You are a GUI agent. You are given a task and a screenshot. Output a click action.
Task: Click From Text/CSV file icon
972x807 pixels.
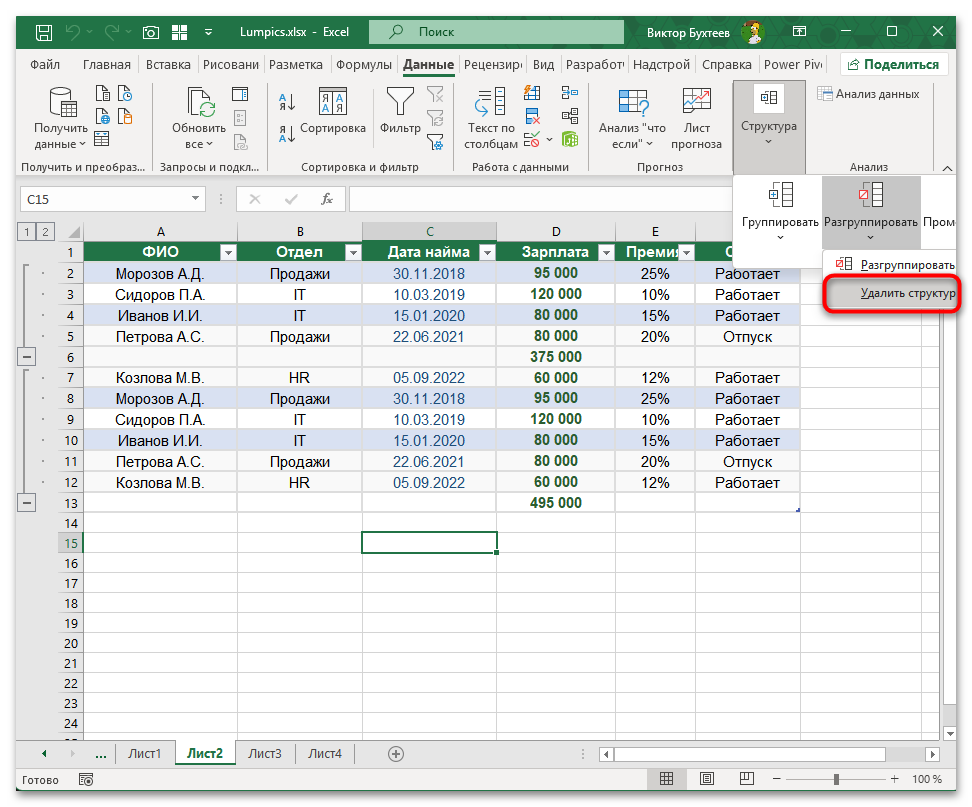click(x=103, y=94)
